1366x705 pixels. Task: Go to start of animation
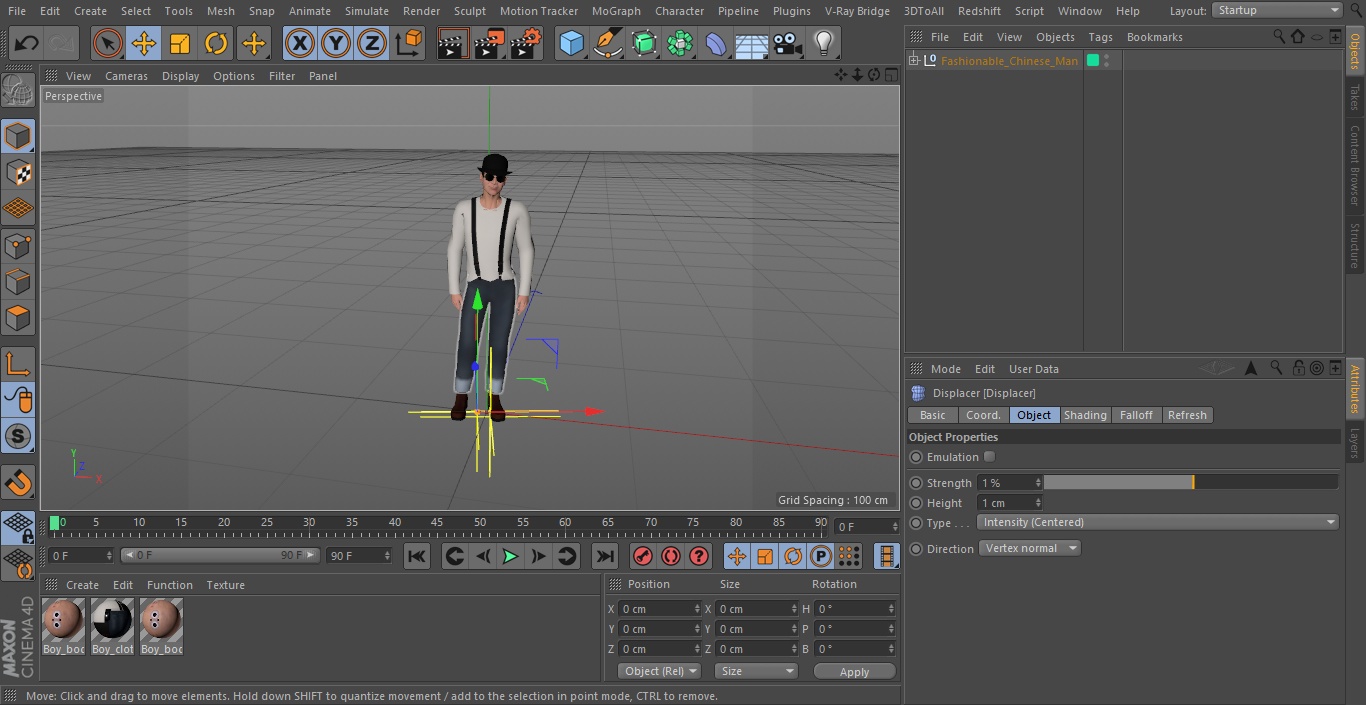tap(417, 556)
